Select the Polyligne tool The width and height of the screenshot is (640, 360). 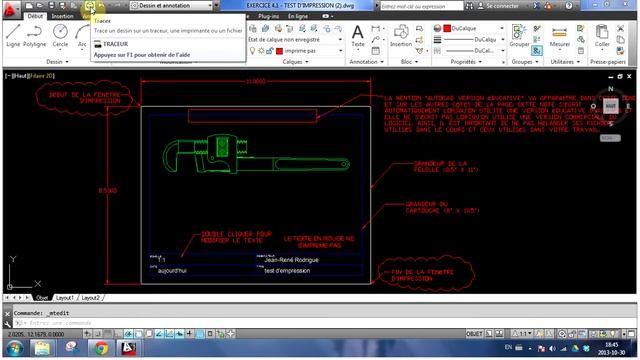coord(34,36)
